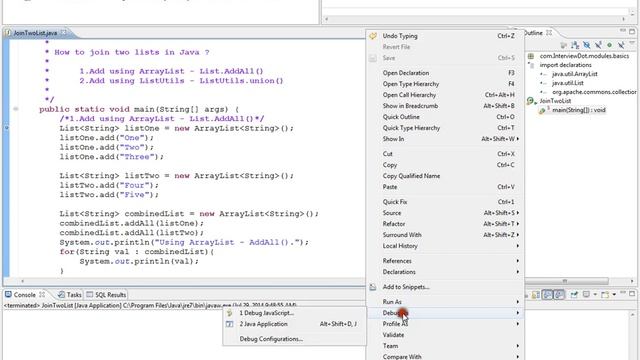Toggle Hide Fields in Outline toolbar

(587, 45)
